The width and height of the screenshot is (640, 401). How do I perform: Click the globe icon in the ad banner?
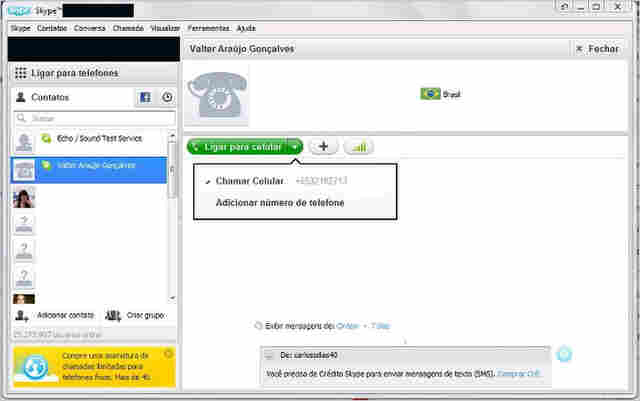coord(36,368)
